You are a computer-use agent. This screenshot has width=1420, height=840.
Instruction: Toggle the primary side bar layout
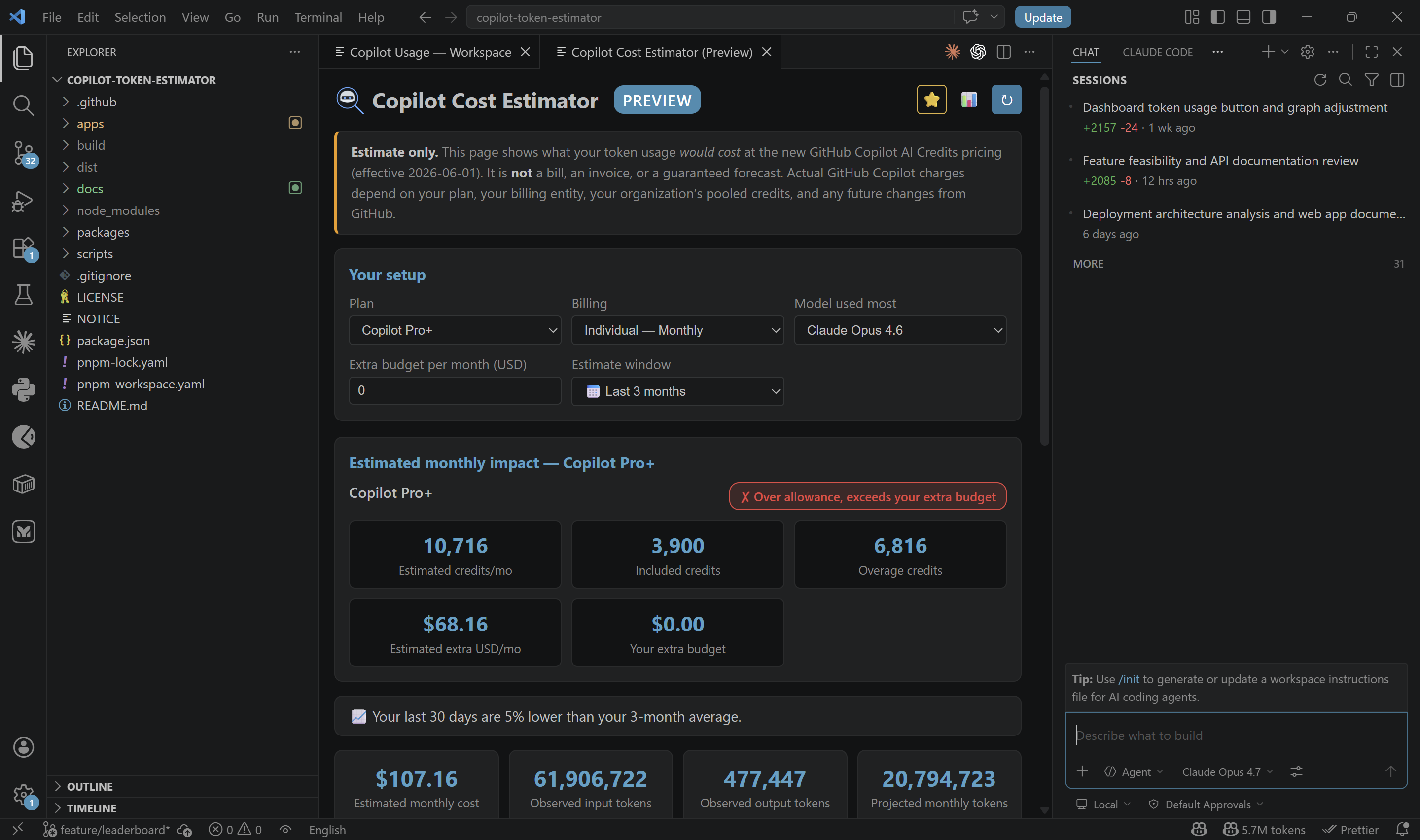click(1218, 17)
